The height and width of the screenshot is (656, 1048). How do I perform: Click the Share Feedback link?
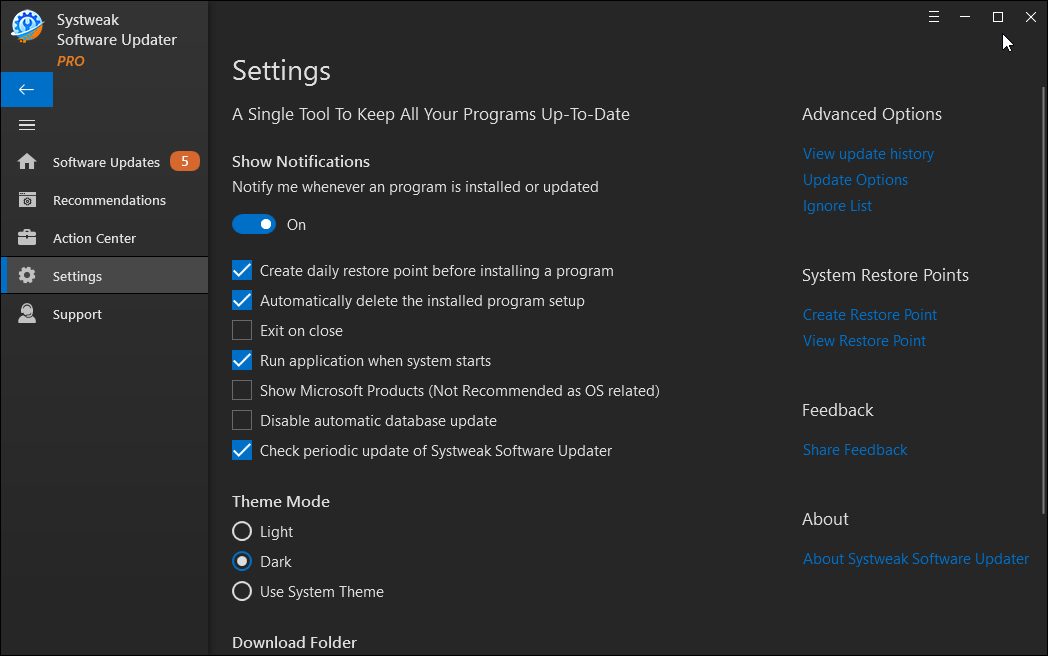(855, 450)
